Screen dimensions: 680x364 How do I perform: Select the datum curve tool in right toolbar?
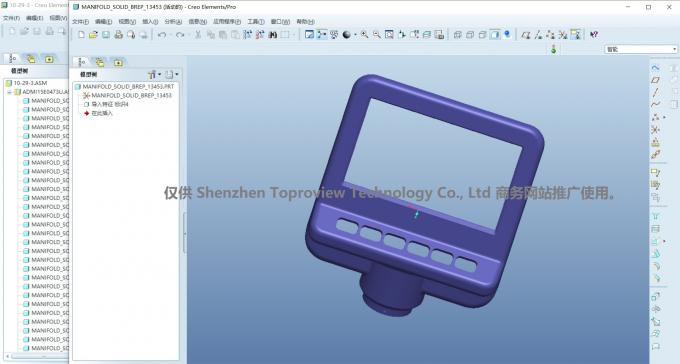pyautogui.click(x=655, y=105)
